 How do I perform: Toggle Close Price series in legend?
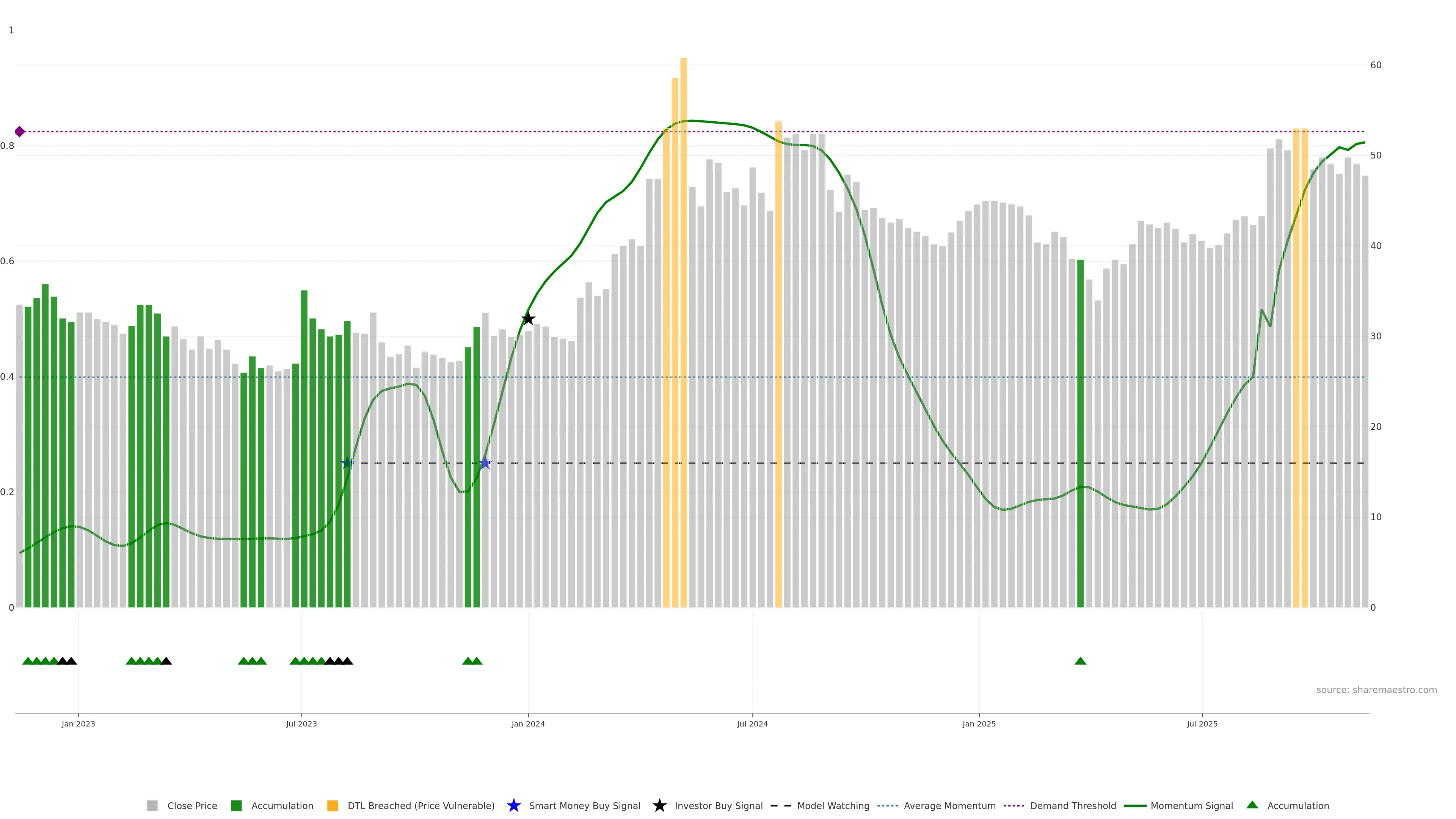(x=191, y=805)
